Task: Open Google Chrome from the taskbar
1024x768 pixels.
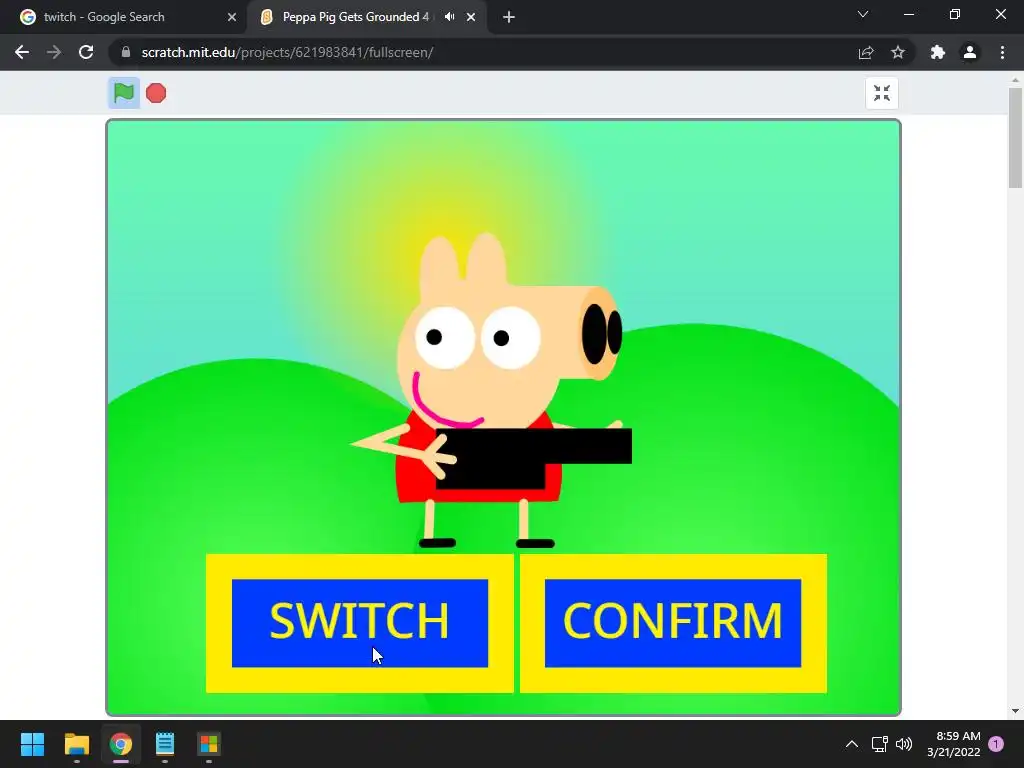Action: coord(121,744)
